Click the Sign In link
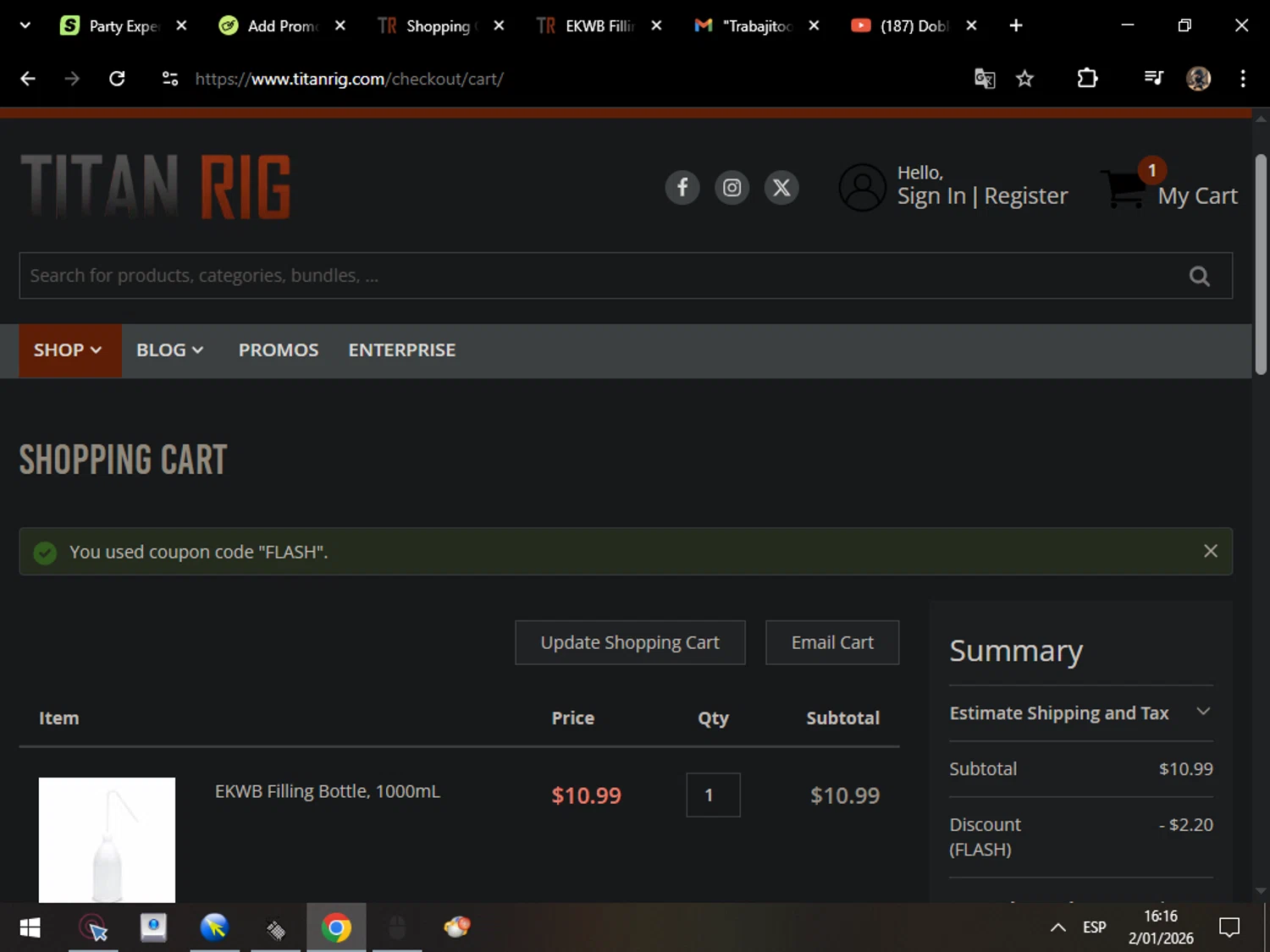Image resolution: width=1270 pixels, height=952 pixels. pos(931,196)
